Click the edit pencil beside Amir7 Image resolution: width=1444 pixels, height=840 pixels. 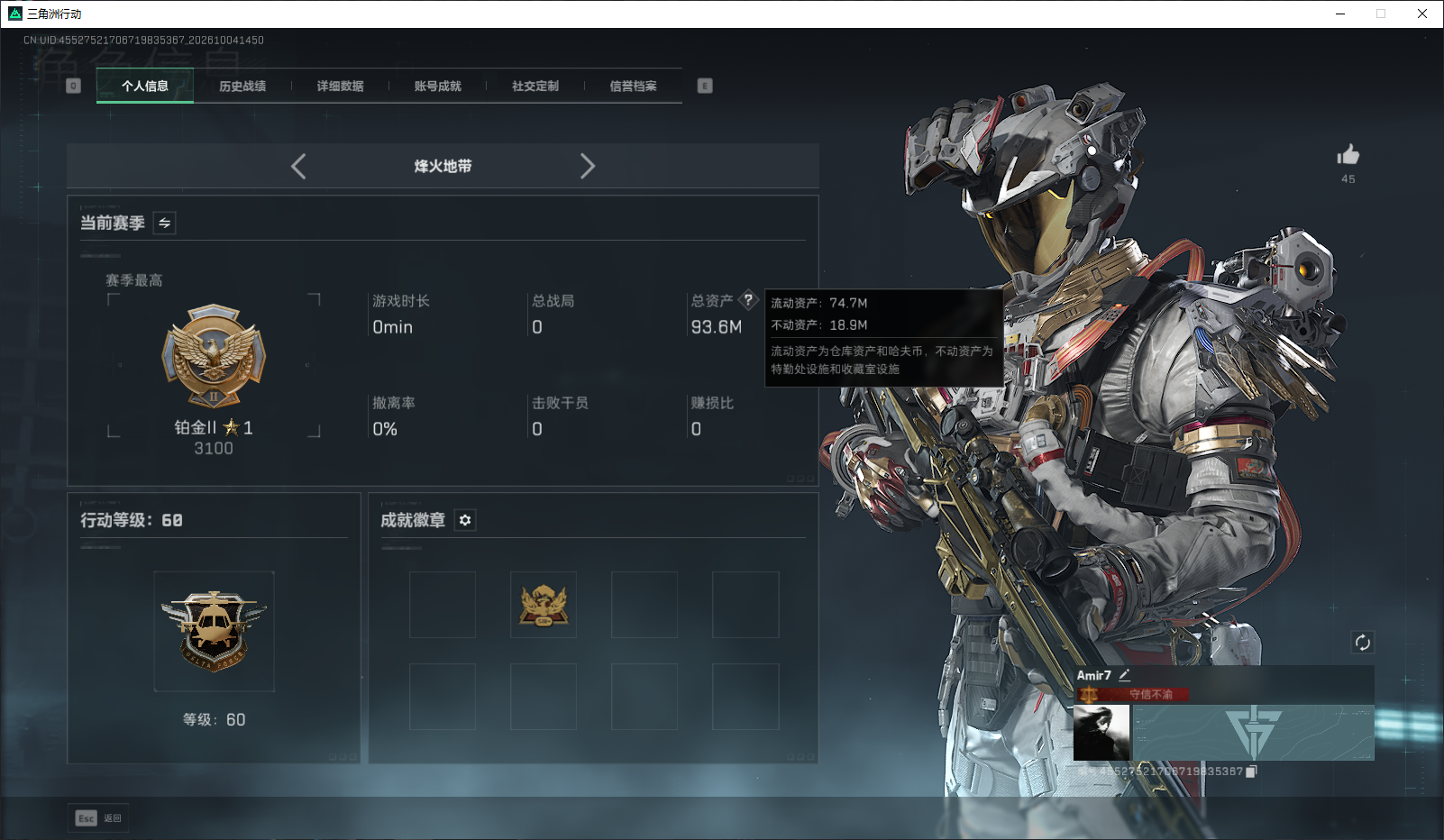[1124, 675]
